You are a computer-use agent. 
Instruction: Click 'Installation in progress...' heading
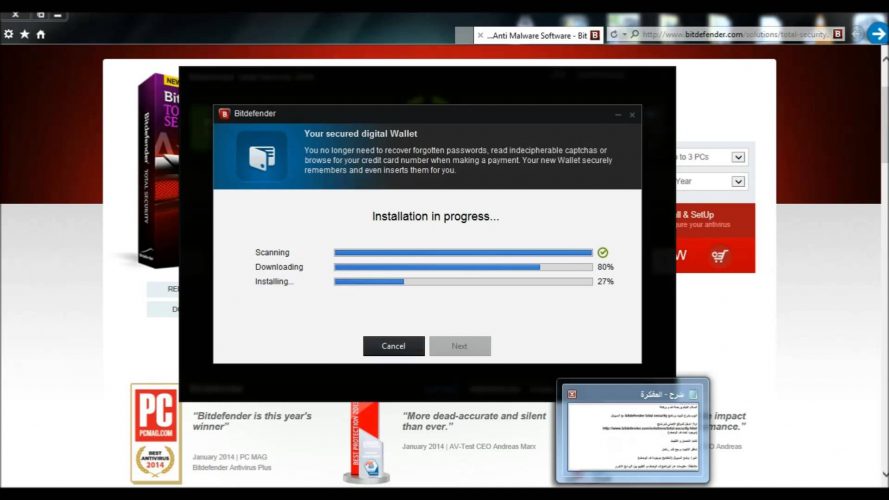pos(435,217)
